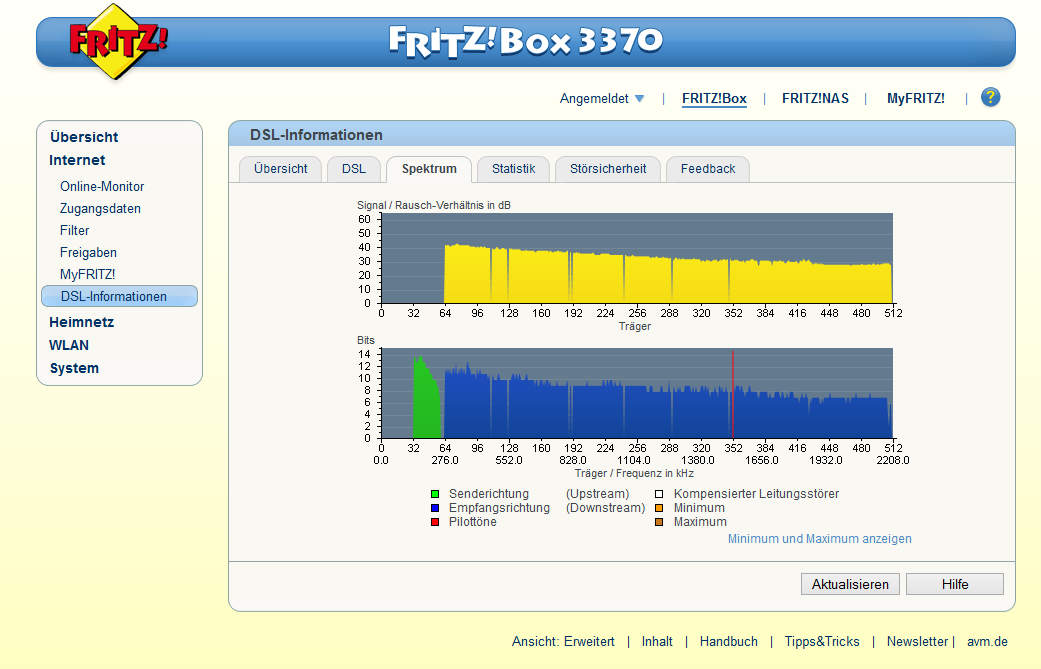Open WLAN in the left sidebar
The image size is (1041, 669).
(69, 345)
